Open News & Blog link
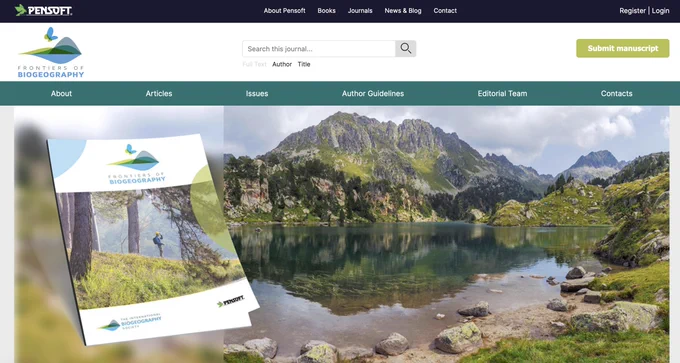The image size is (680, 363). pyautogui.click(x=403, y=11)
